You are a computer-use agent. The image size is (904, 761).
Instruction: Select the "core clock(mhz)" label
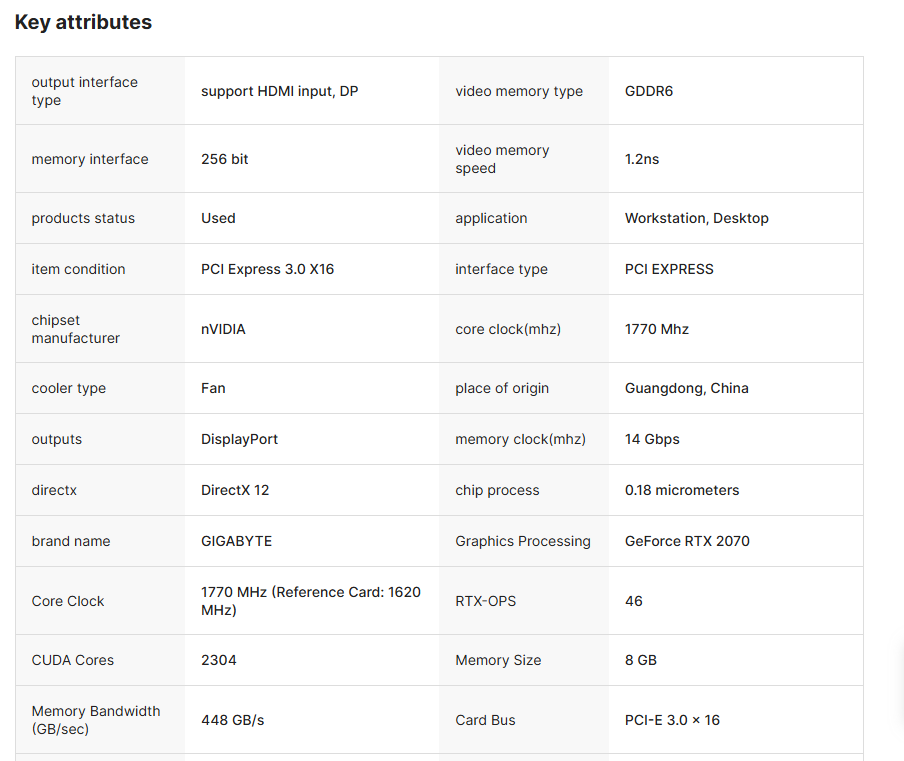[x=508, y=329]
